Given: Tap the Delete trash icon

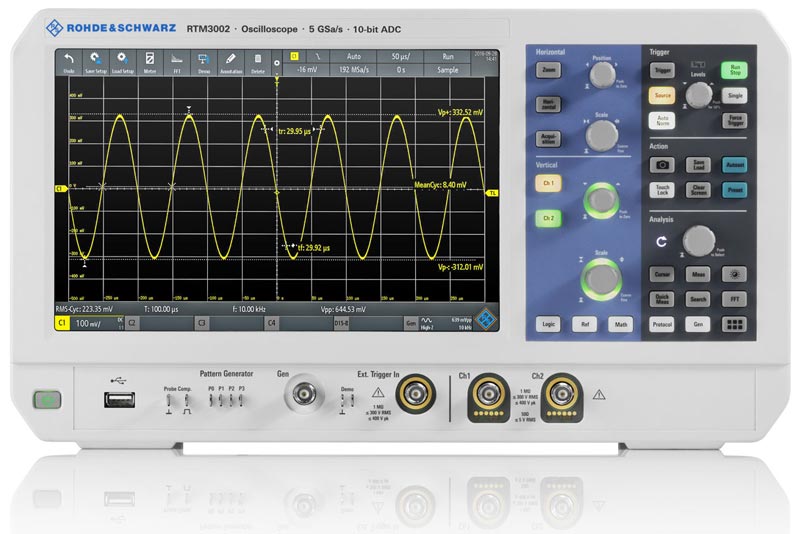Looking at the screenshot, I should tap(258, 63).
